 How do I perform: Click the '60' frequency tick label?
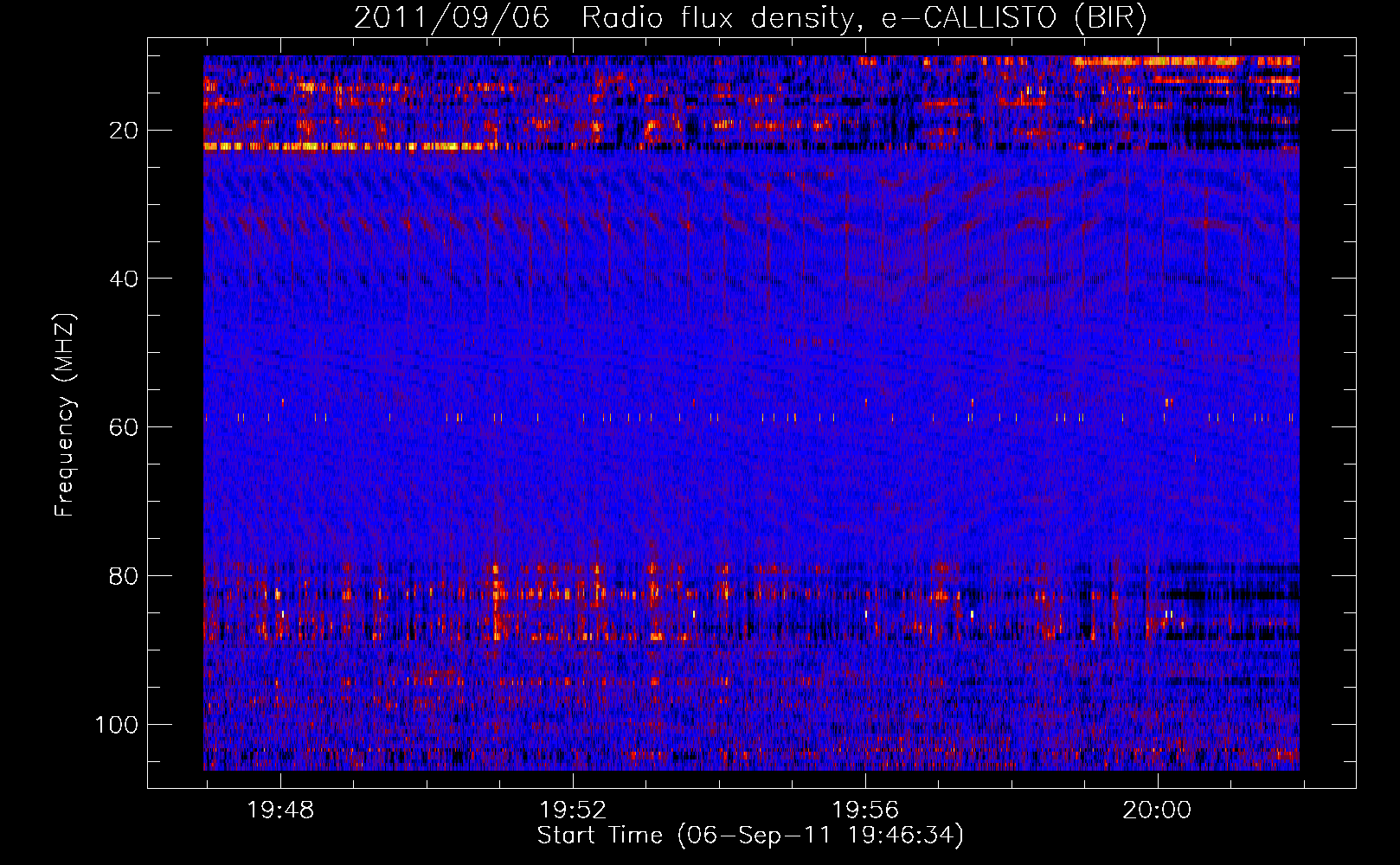tap(124, 428)
